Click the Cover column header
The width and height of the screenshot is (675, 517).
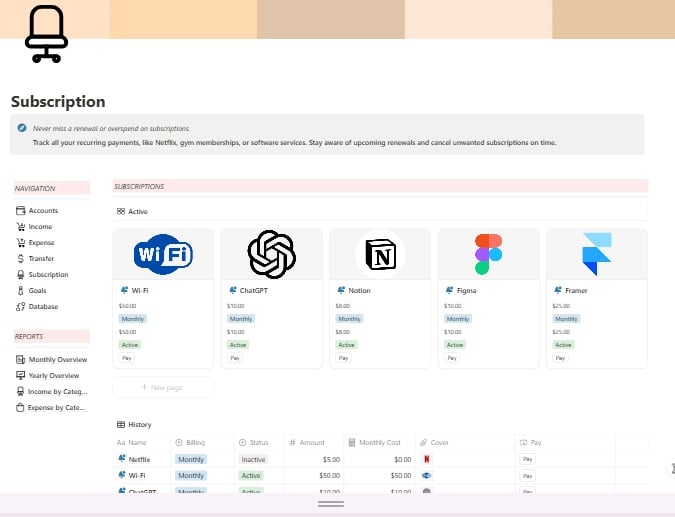[x=434, y=443]
